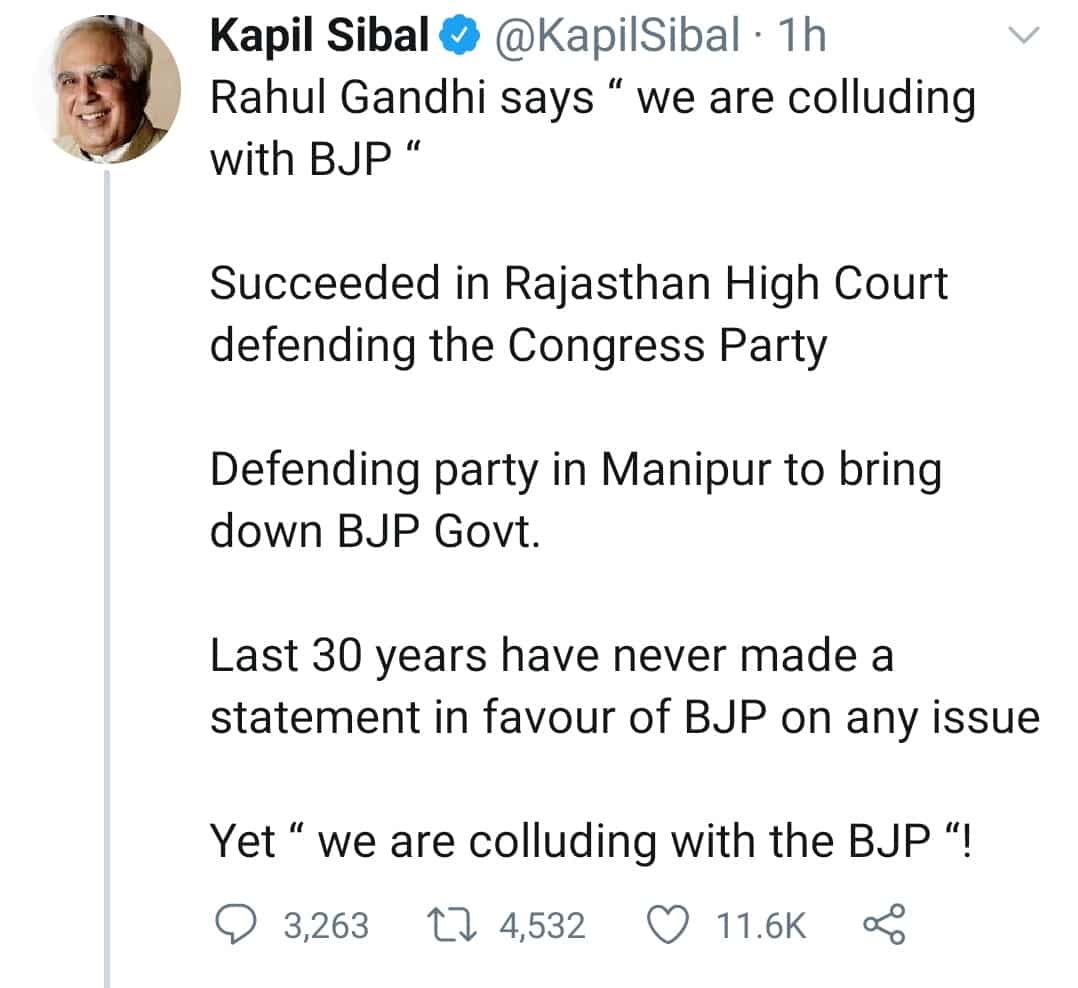Like the tweet
This screenshot has width=1078, height=988.
668,925
